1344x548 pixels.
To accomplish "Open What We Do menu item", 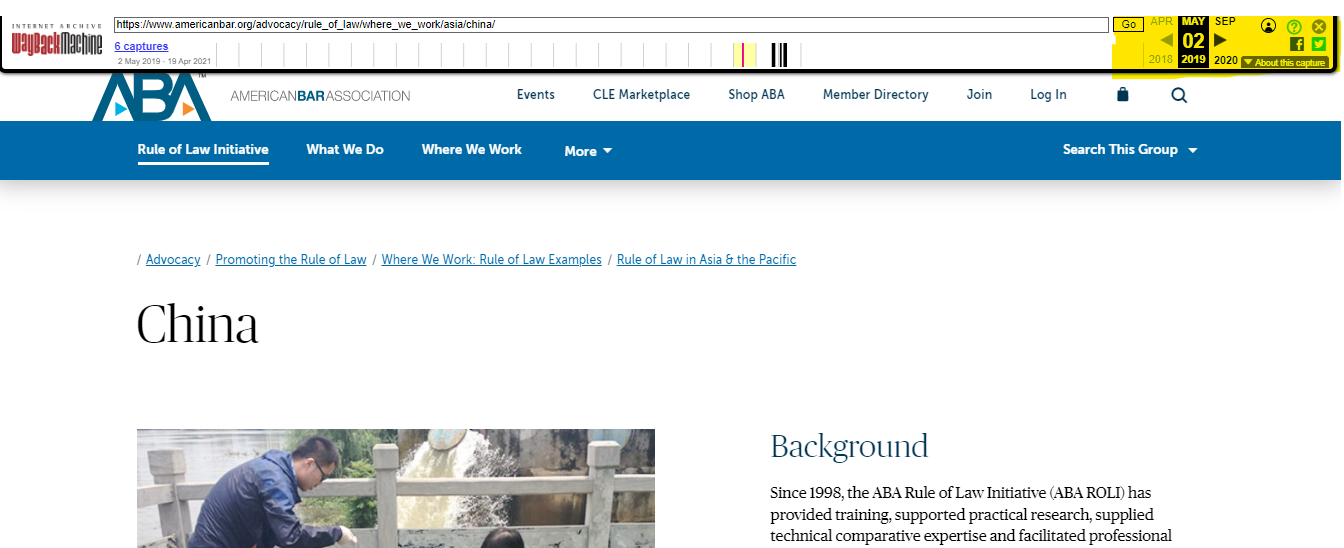I will [345, 149].
